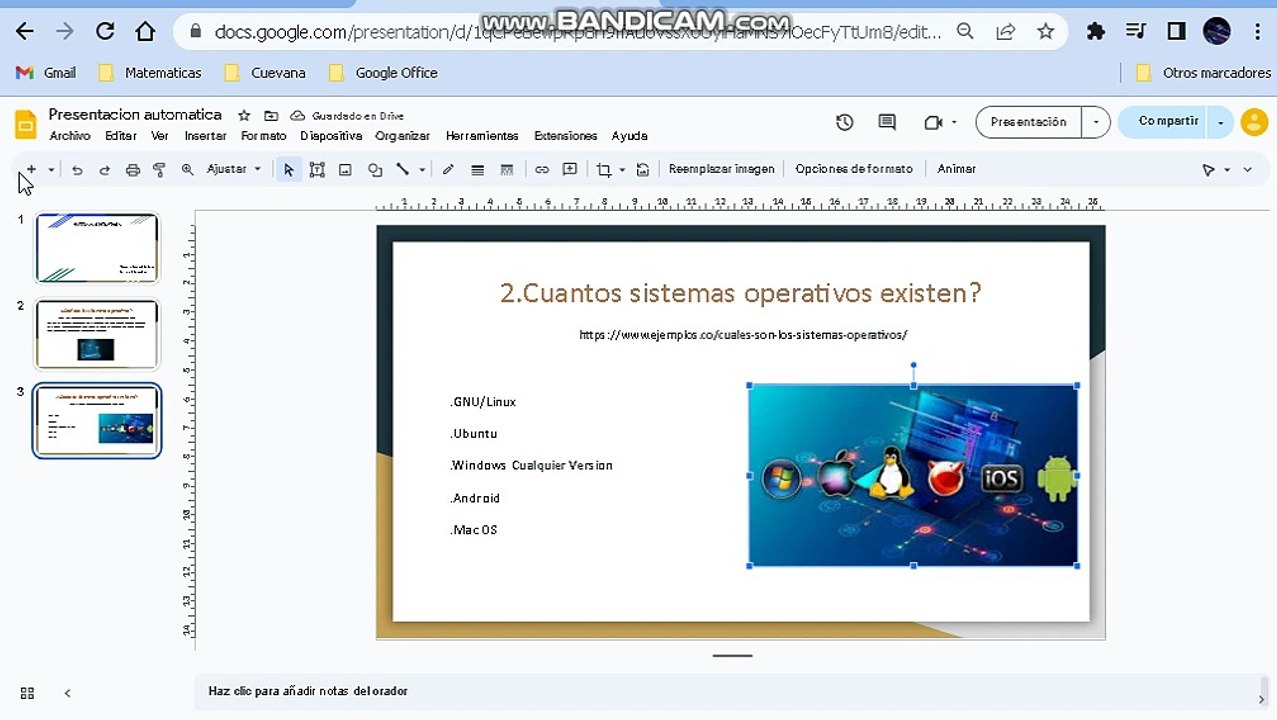Select the cursor arrow tool
The height and width of the screenshot is (720, 1277).
coord(289,170)
